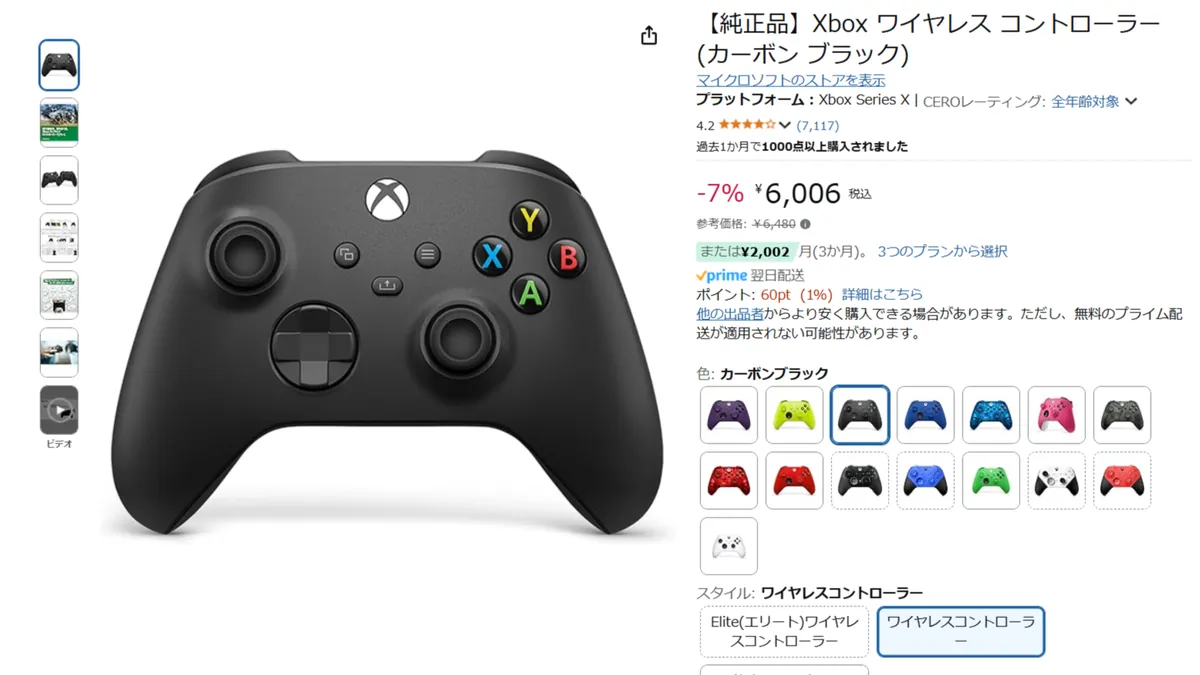Select Elite wireless controller style option
1200x675 pixels.
pos(785,631)
